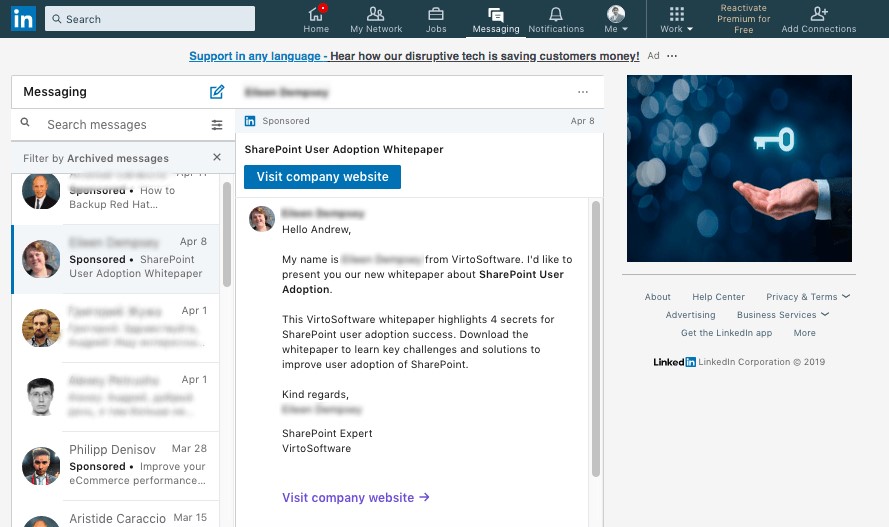Expand the Work apps grid dropdown
The height and width of the screenshot is (527, 889).
point(676,19)
